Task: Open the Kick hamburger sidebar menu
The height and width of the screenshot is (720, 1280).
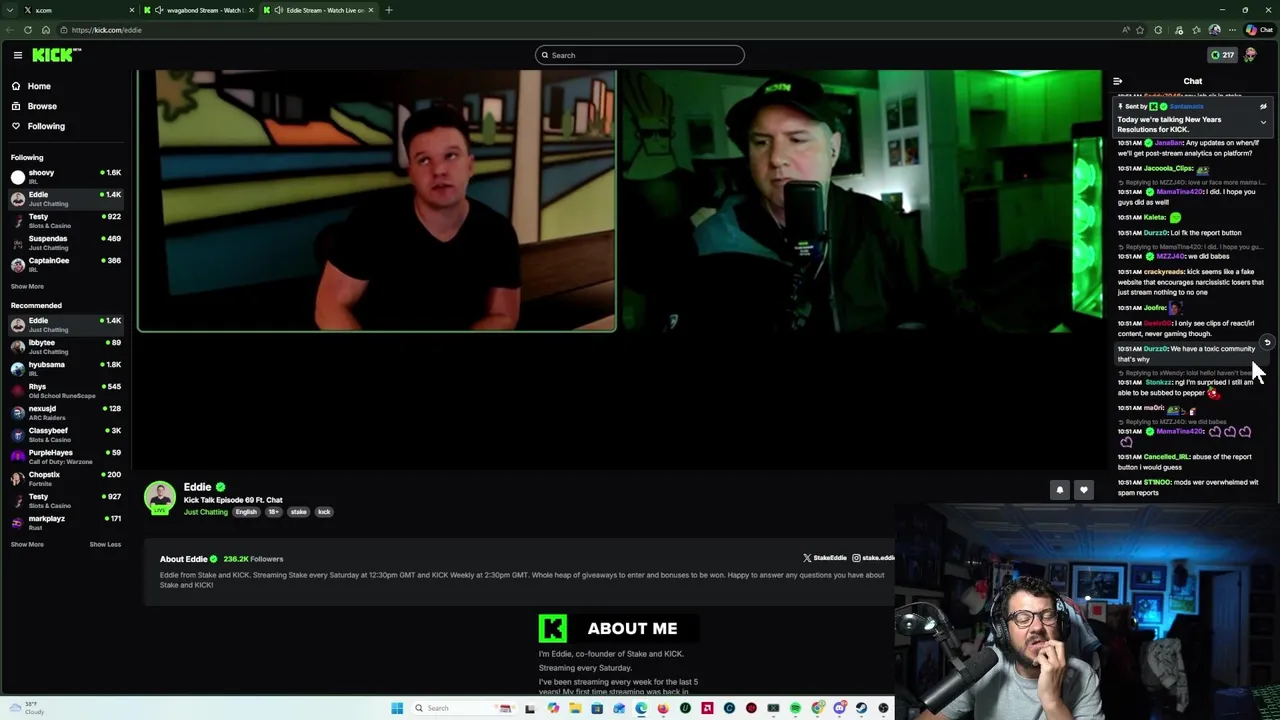Action: click(x=17, y=55)
